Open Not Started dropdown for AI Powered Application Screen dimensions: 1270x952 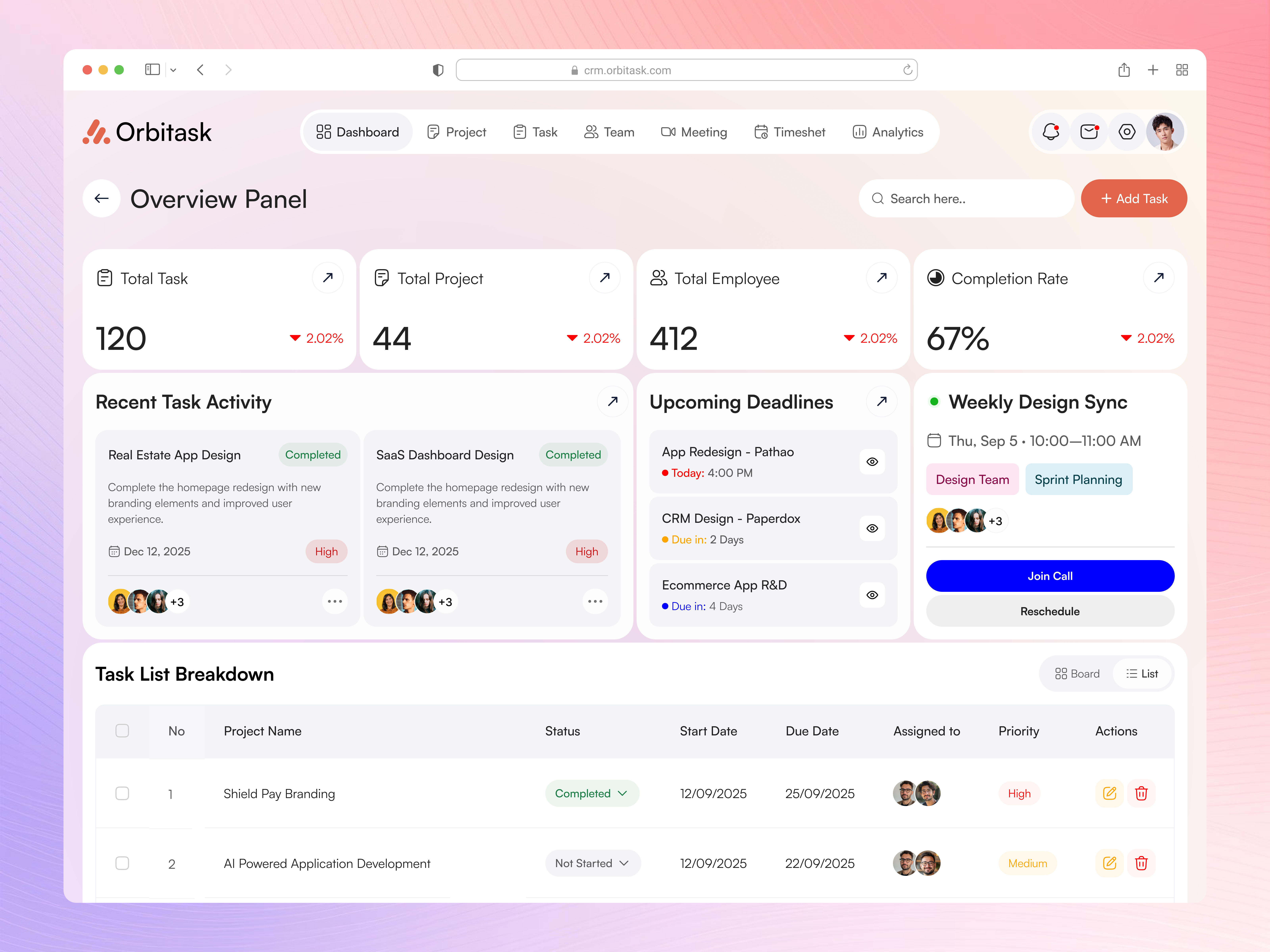pyautogui.click(x=593, y=863)
